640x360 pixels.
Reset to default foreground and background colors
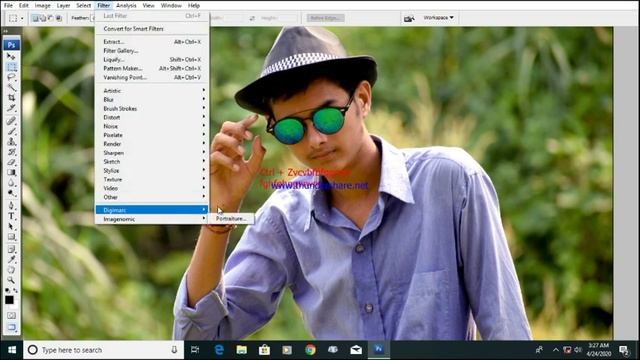[x=7, y=291]
